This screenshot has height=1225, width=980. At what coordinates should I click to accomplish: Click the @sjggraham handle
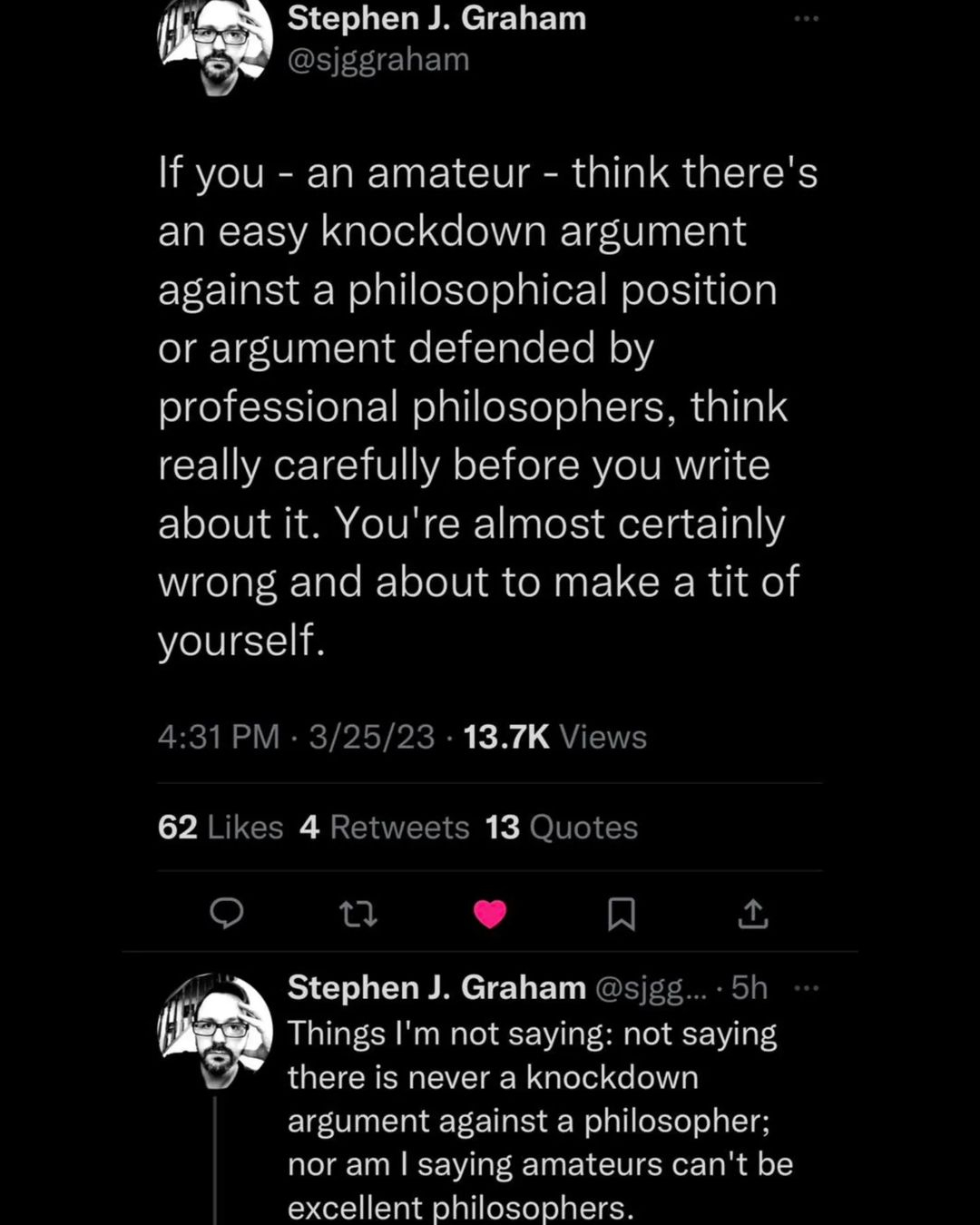(378, 60)
